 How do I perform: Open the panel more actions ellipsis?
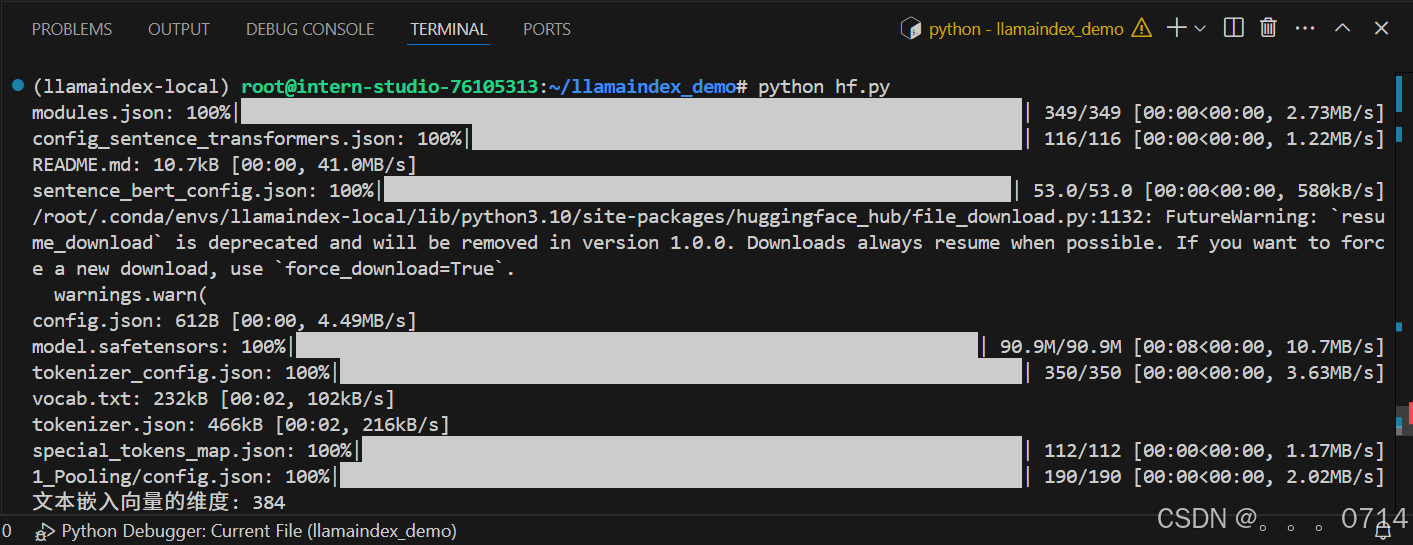click(1304, 28)
